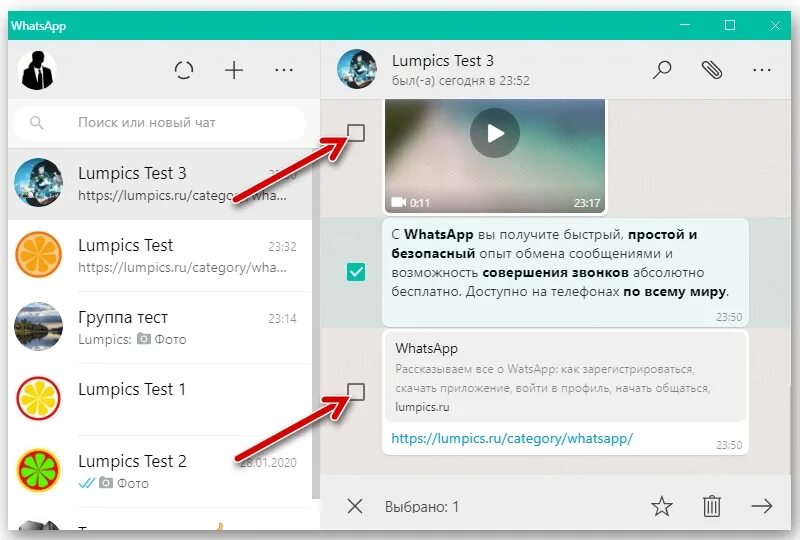Open your own profile avatar
This screenshot has width=800, height=540.
point(37,70)
